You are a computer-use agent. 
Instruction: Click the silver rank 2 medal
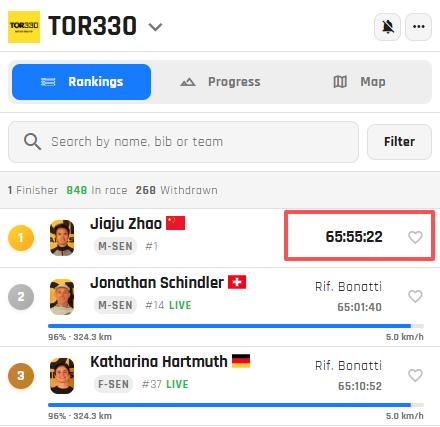coord(21,297)
